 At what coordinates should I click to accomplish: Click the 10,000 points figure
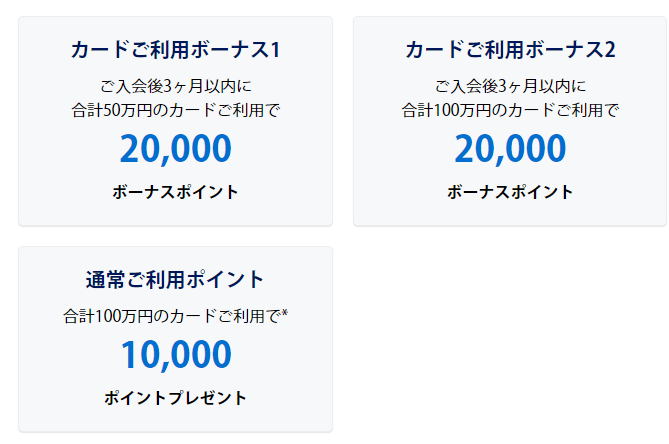[x=175, y=354]
